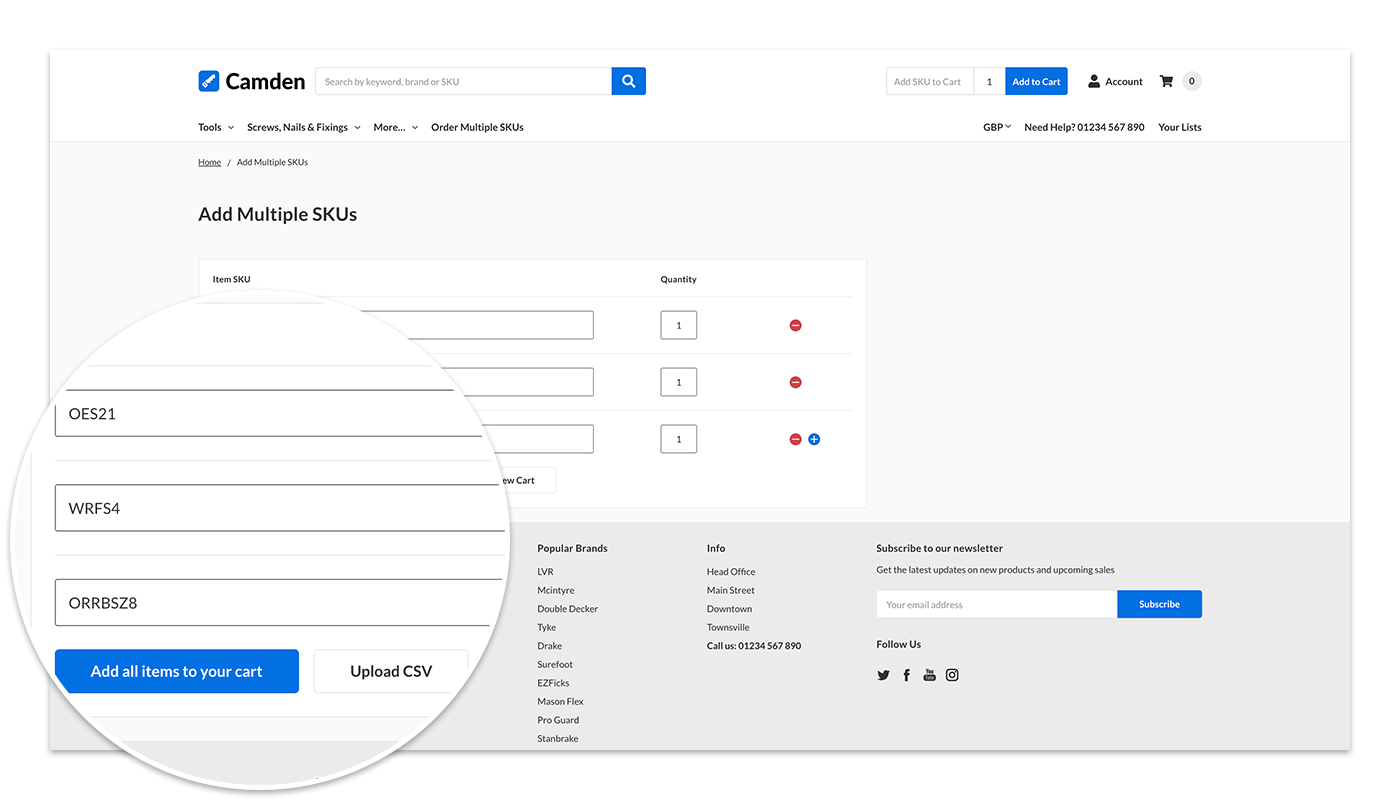The width and height of the screenshot is (1400, 800).
Task: Open the GBP currency dropdown
Action: point(997,127)
